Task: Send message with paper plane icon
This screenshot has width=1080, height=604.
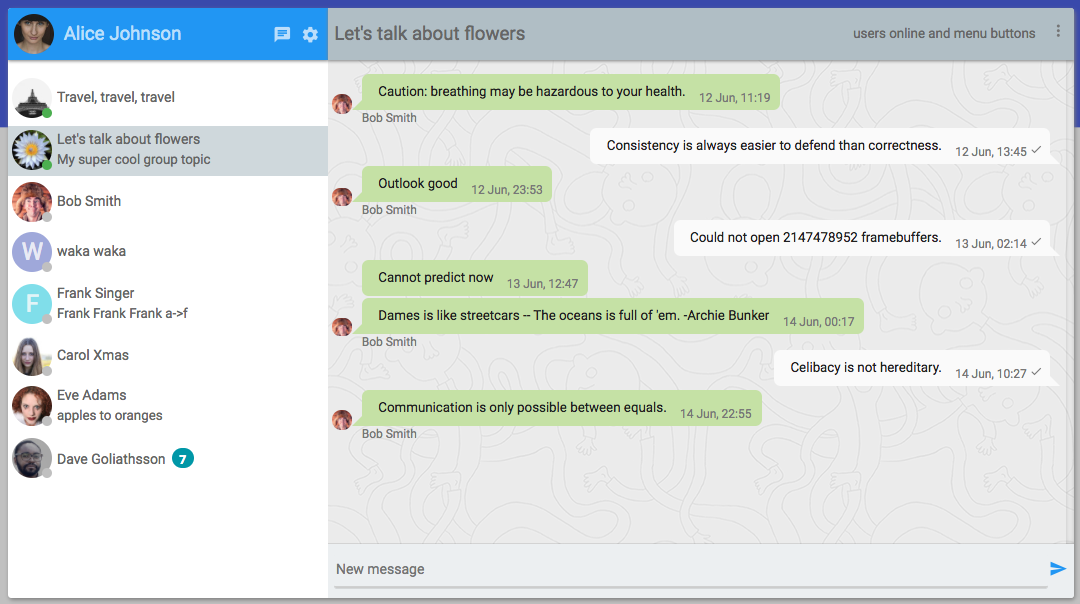Action: coord(1057,569)
